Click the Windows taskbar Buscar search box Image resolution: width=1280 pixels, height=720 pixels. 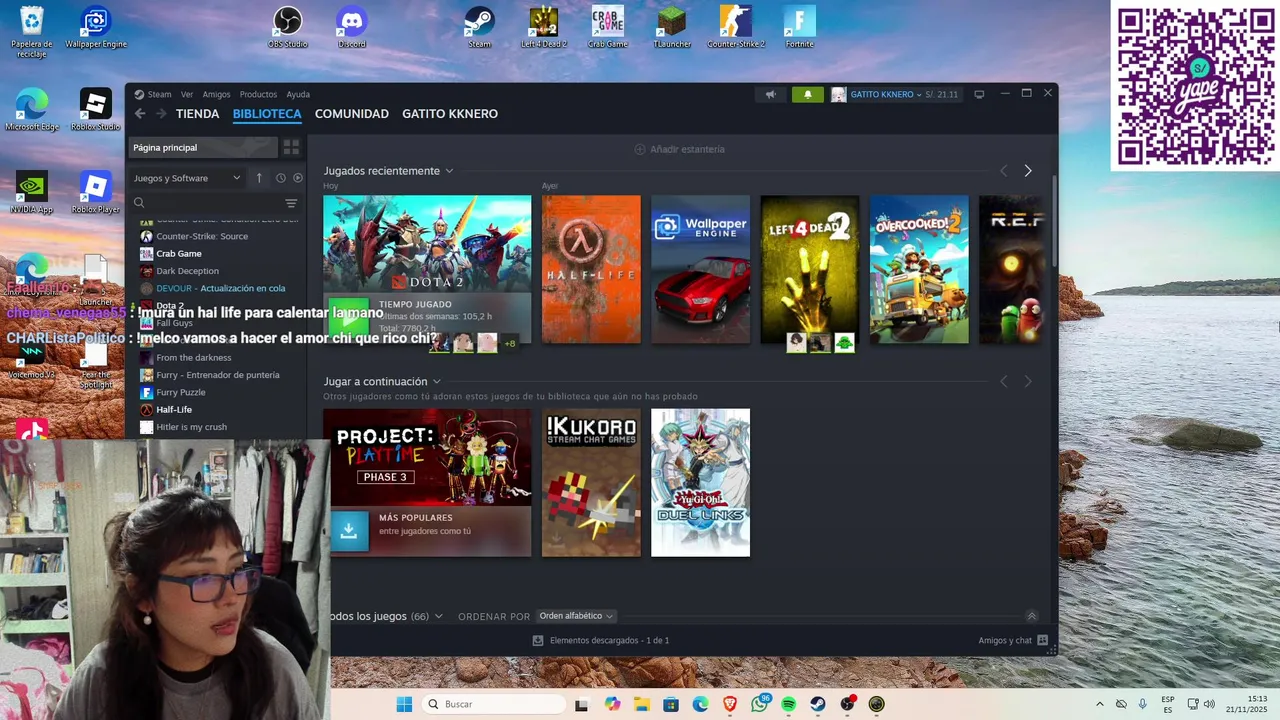(494, 704)
